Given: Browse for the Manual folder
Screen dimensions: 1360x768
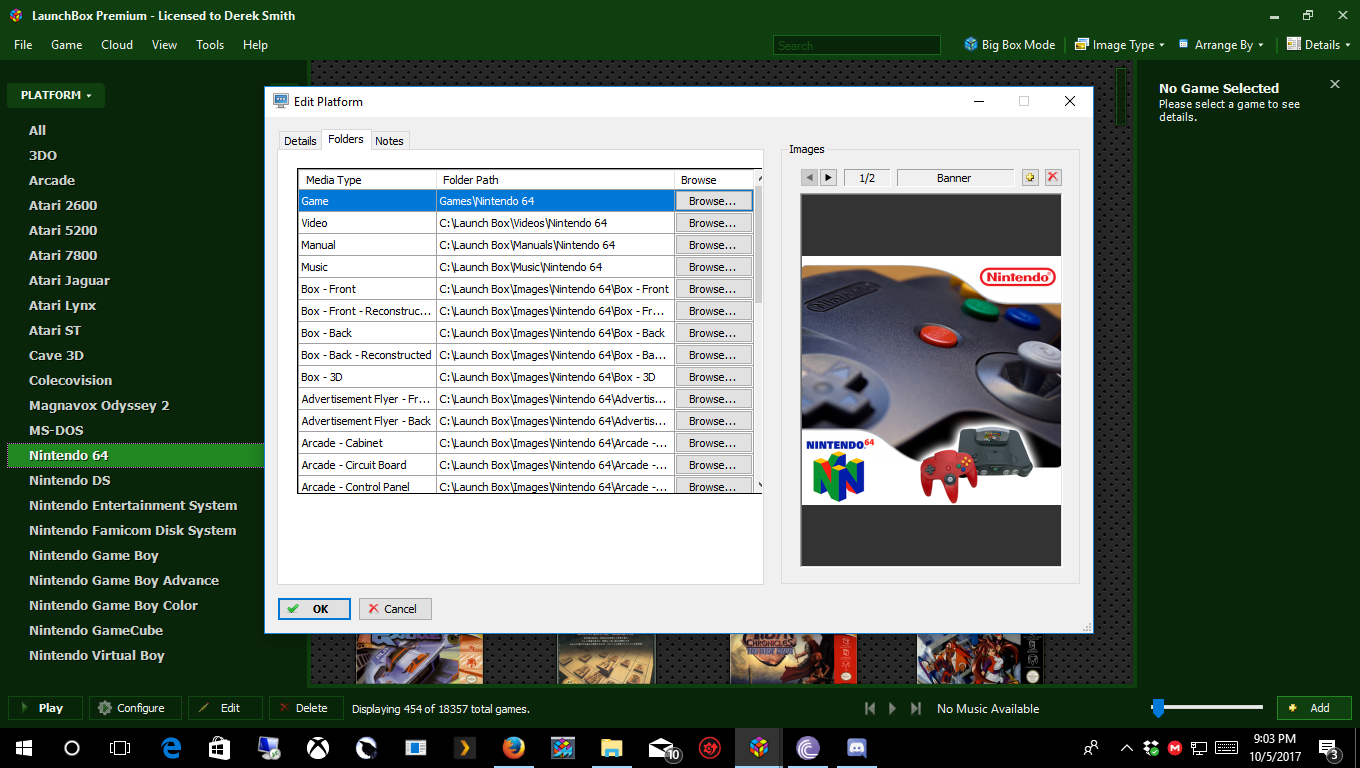Looking at the screenshot, I should 714,245.
